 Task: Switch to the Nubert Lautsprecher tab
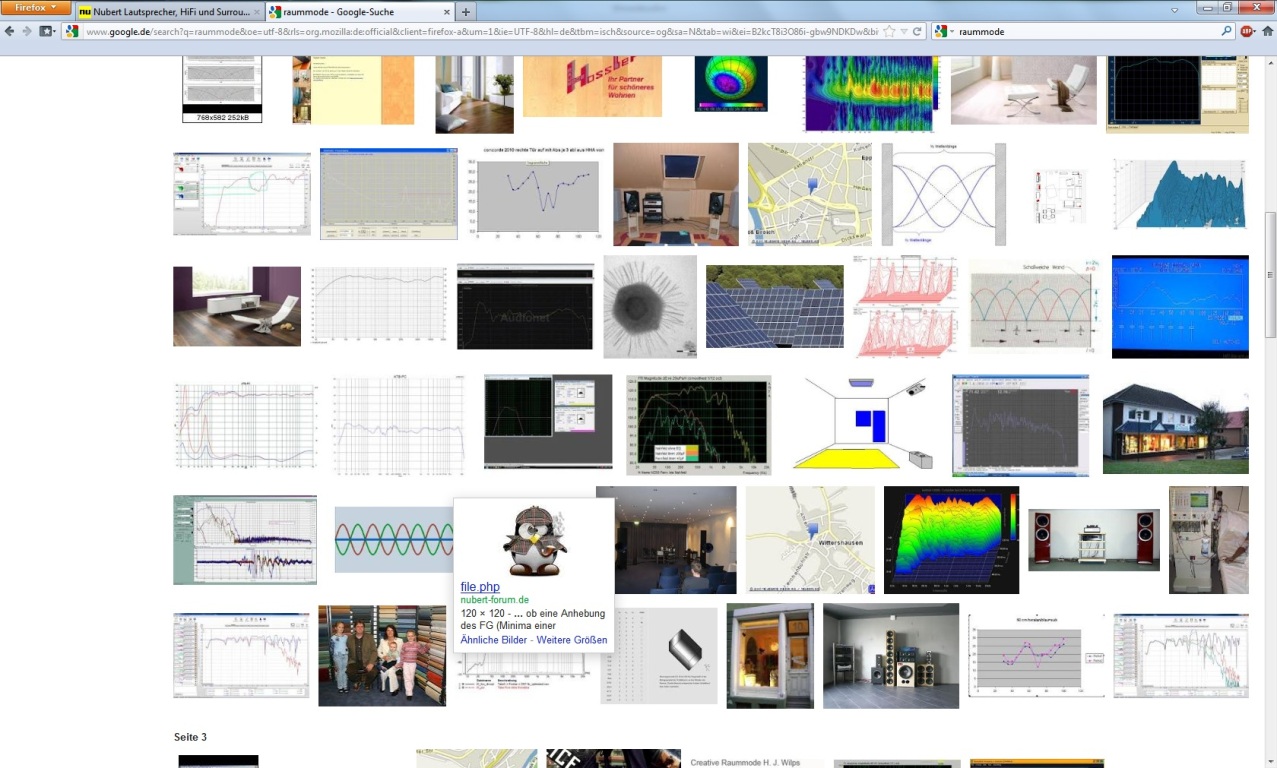(165, 12)
